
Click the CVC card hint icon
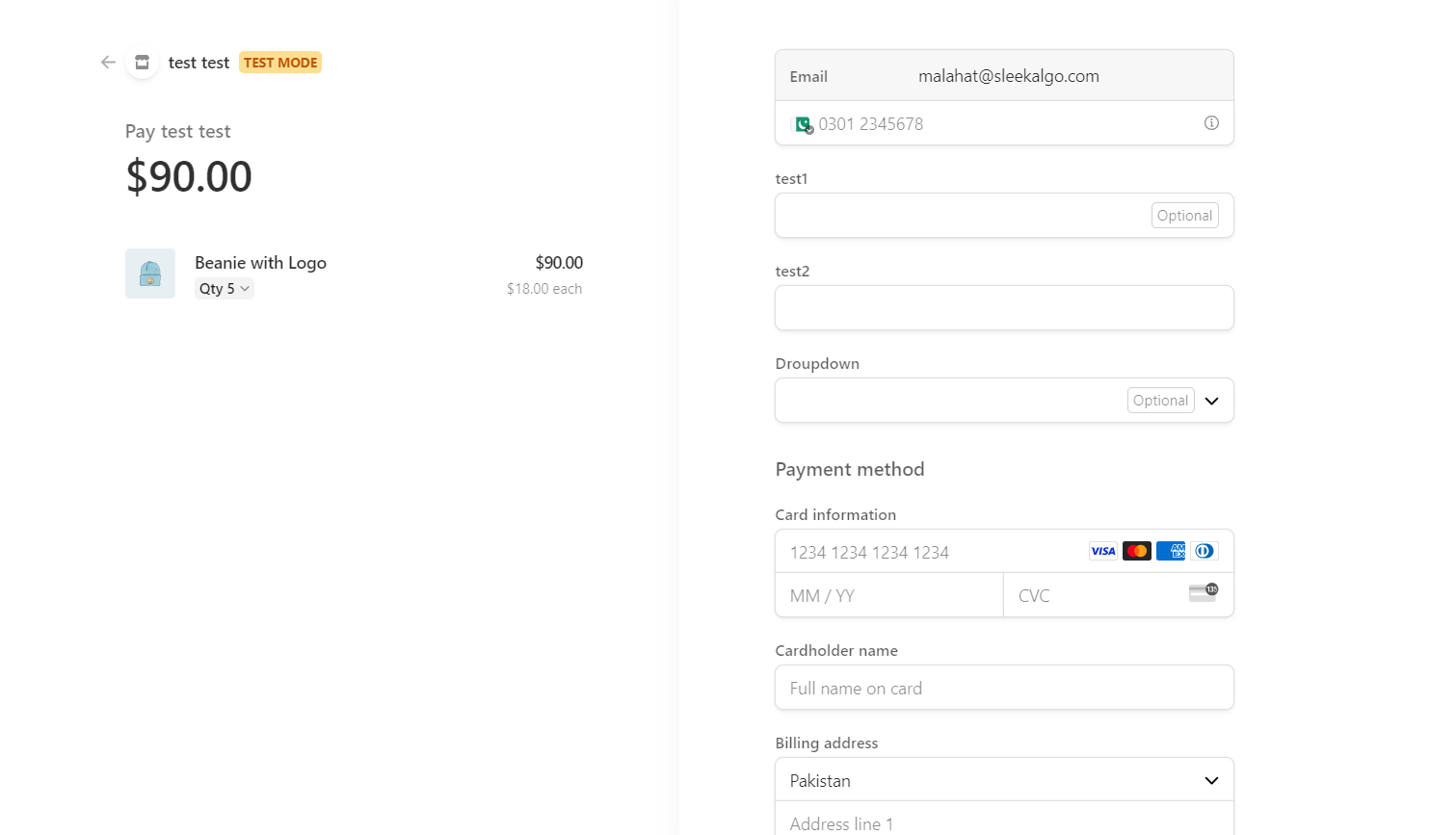[1203, 592]
